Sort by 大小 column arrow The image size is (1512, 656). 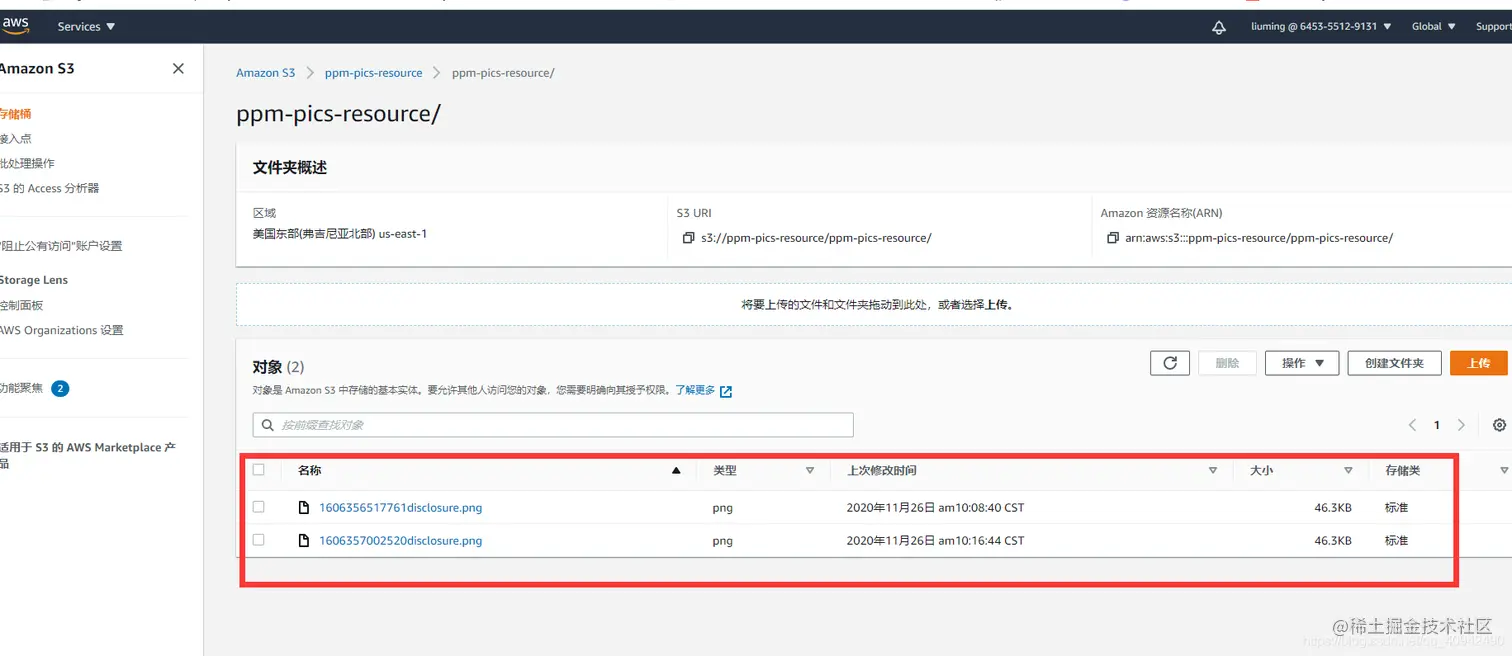(x=1348, y=470)
